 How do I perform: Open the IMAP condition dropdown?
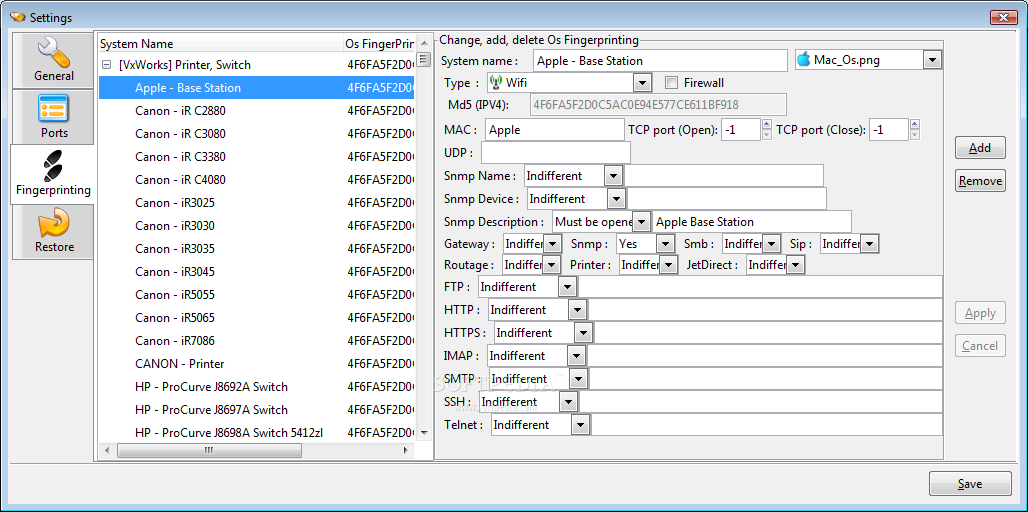[x=576, y=355]
